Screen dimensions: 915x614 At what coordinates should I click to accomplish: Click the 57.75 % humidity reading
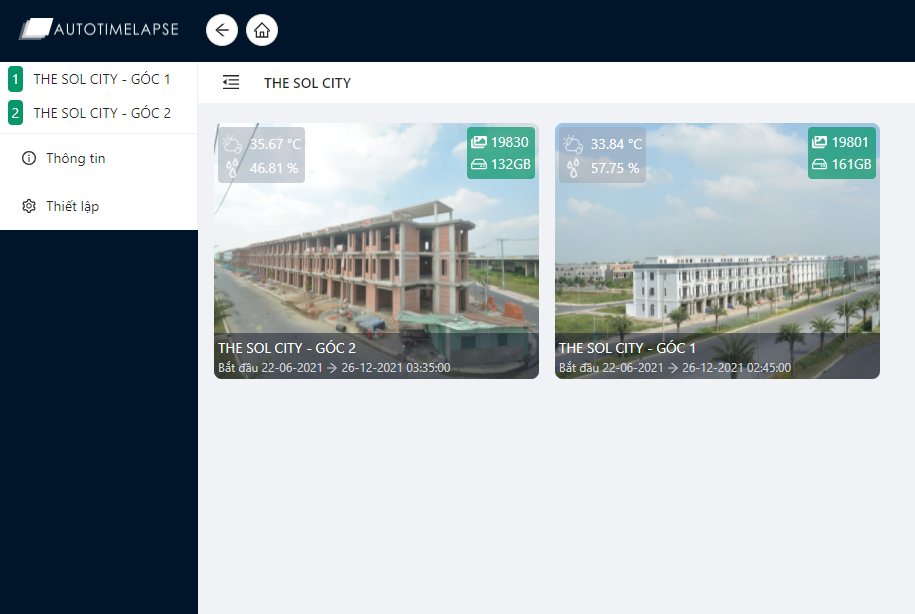pos(615,168)
